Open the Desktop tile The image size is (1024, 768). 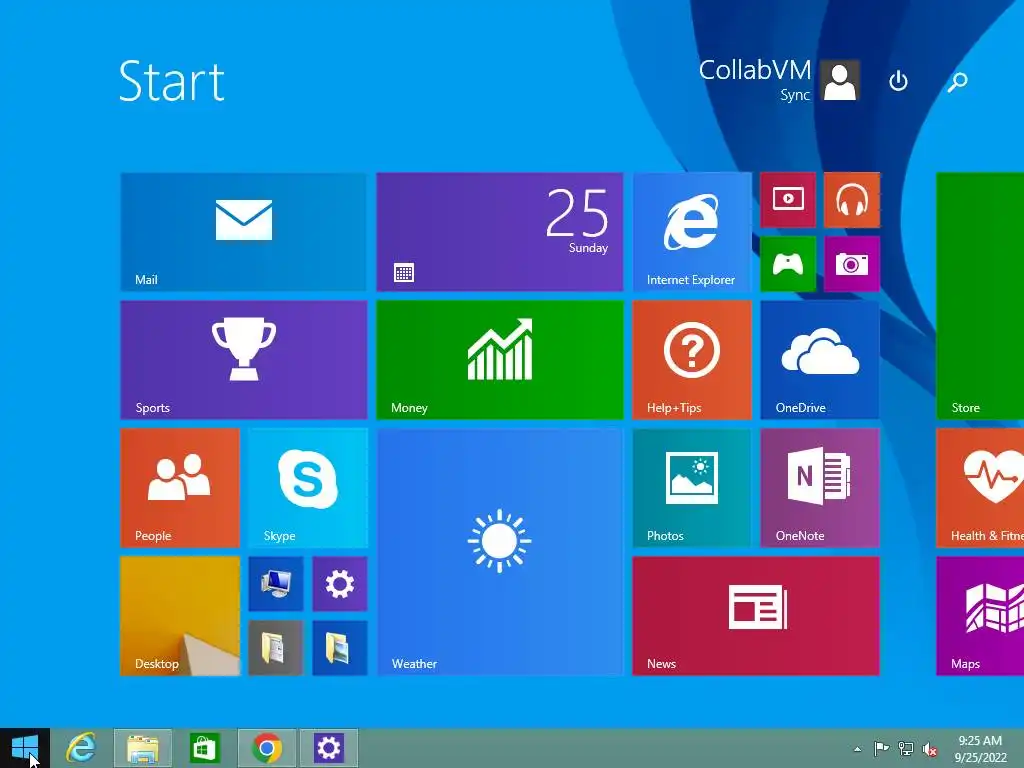coord(180,616)
